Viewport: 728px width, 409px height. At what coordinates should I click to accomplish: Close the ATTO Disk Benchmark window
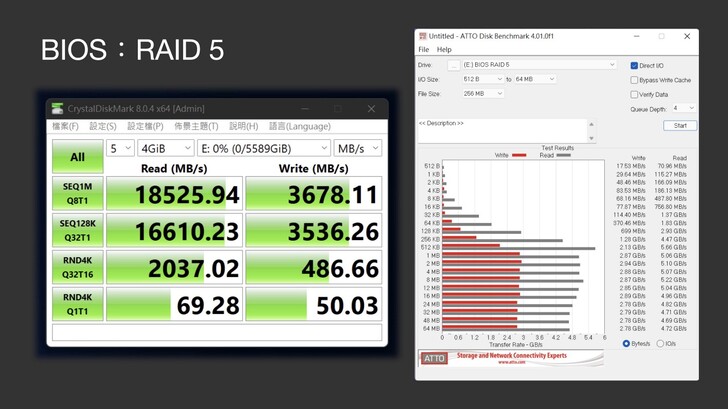687,36
